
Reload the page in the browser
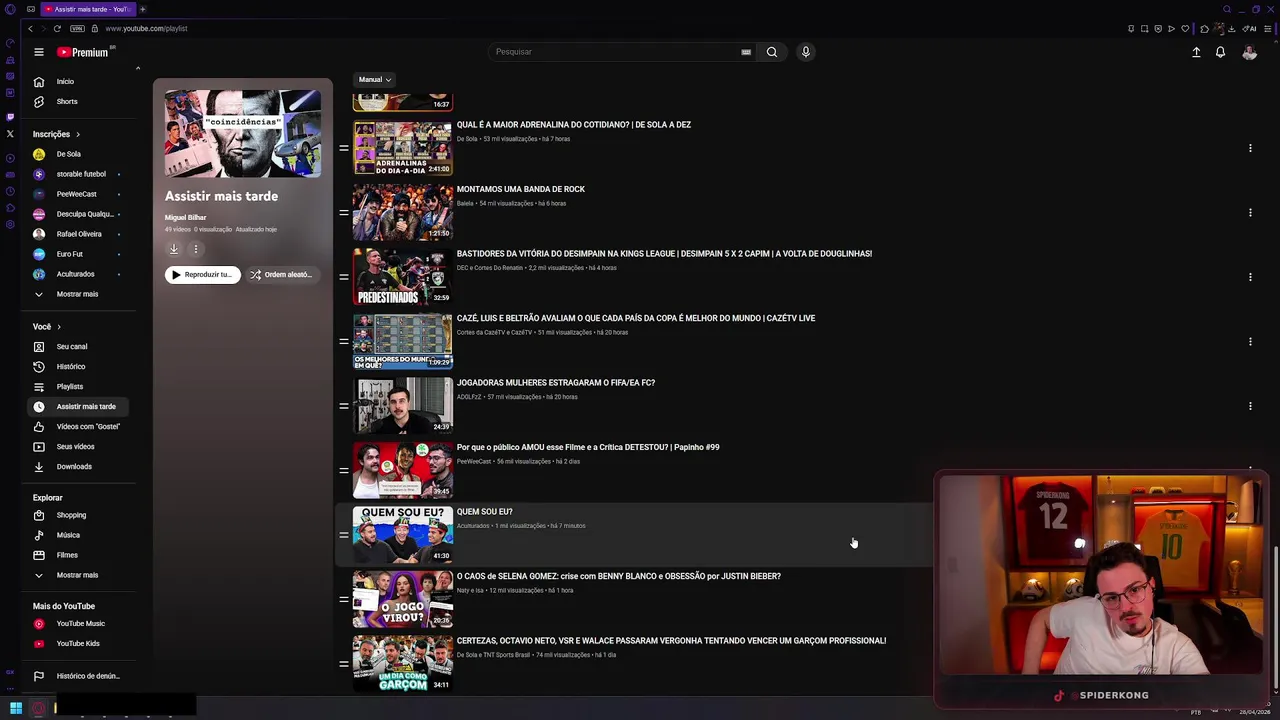tap(57, 28)
